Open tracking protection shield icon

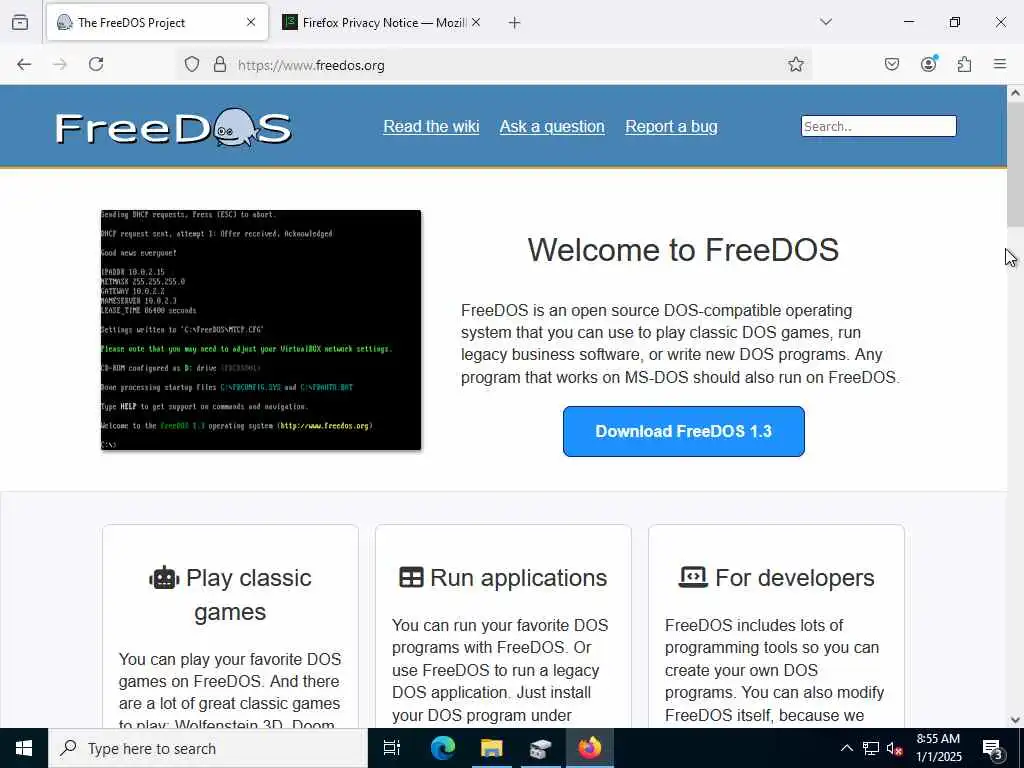click(191, 64)
